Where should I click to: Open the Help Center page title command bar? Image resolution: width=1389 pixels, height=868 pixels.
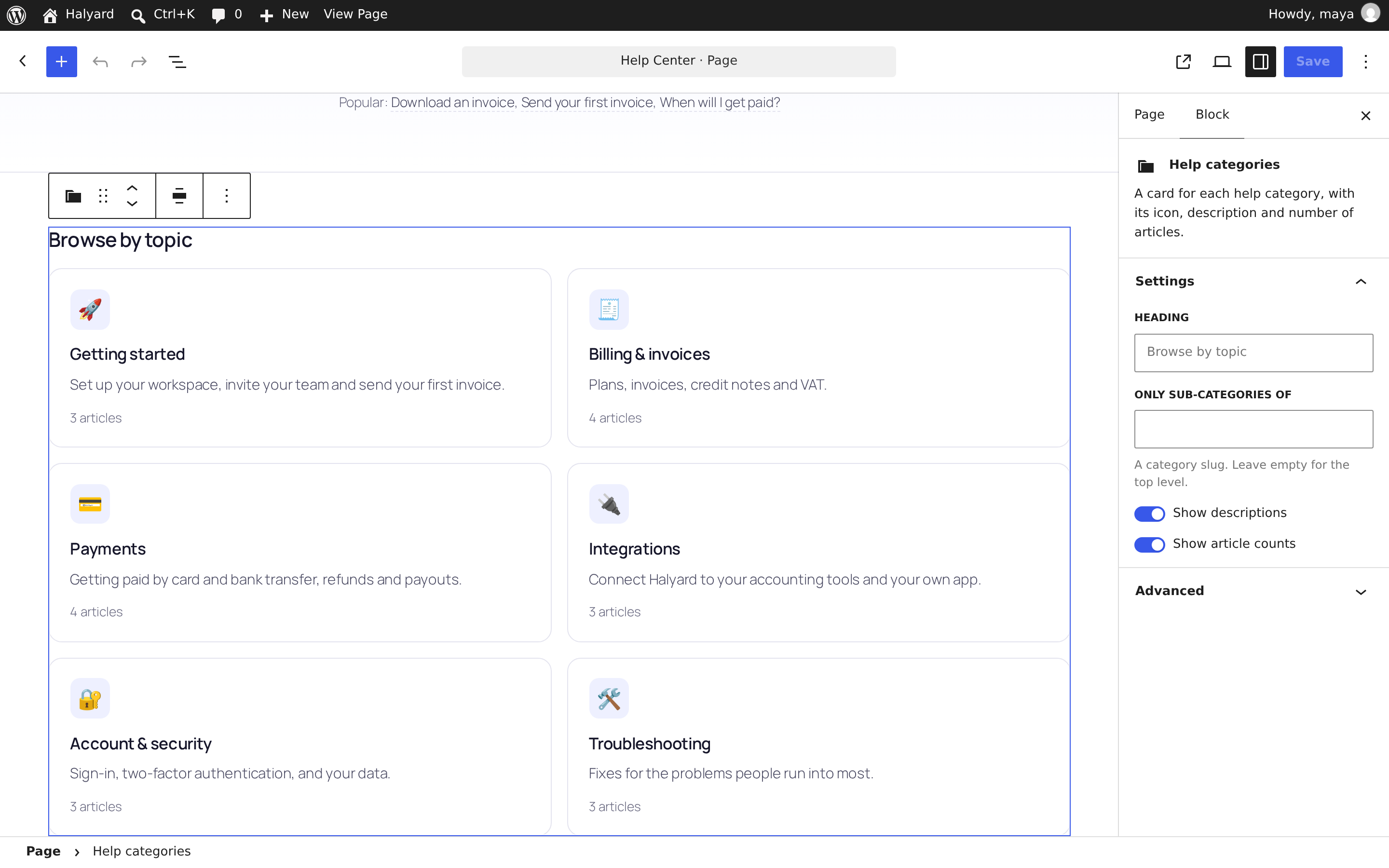coord(679,61)
